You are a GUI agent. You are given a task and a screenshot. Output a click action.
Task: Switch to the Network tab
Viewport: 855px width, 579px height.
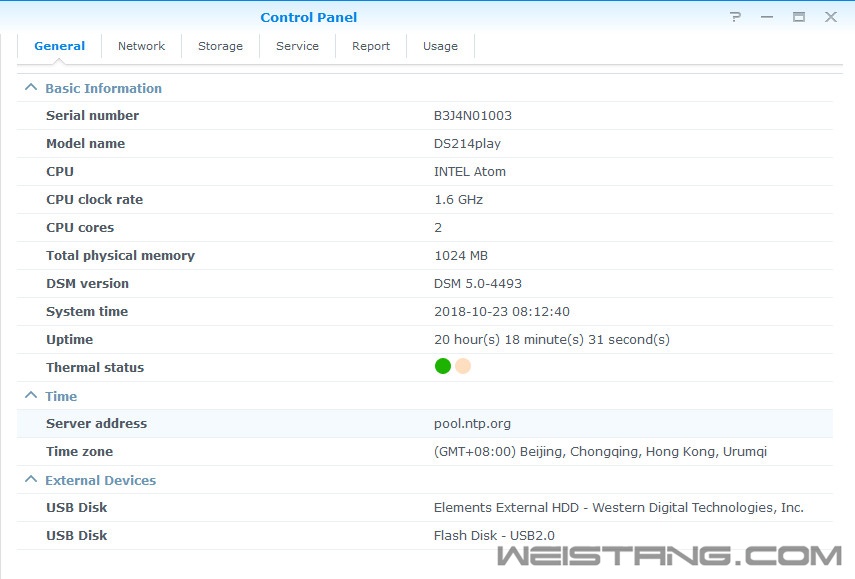pos(141,46)
